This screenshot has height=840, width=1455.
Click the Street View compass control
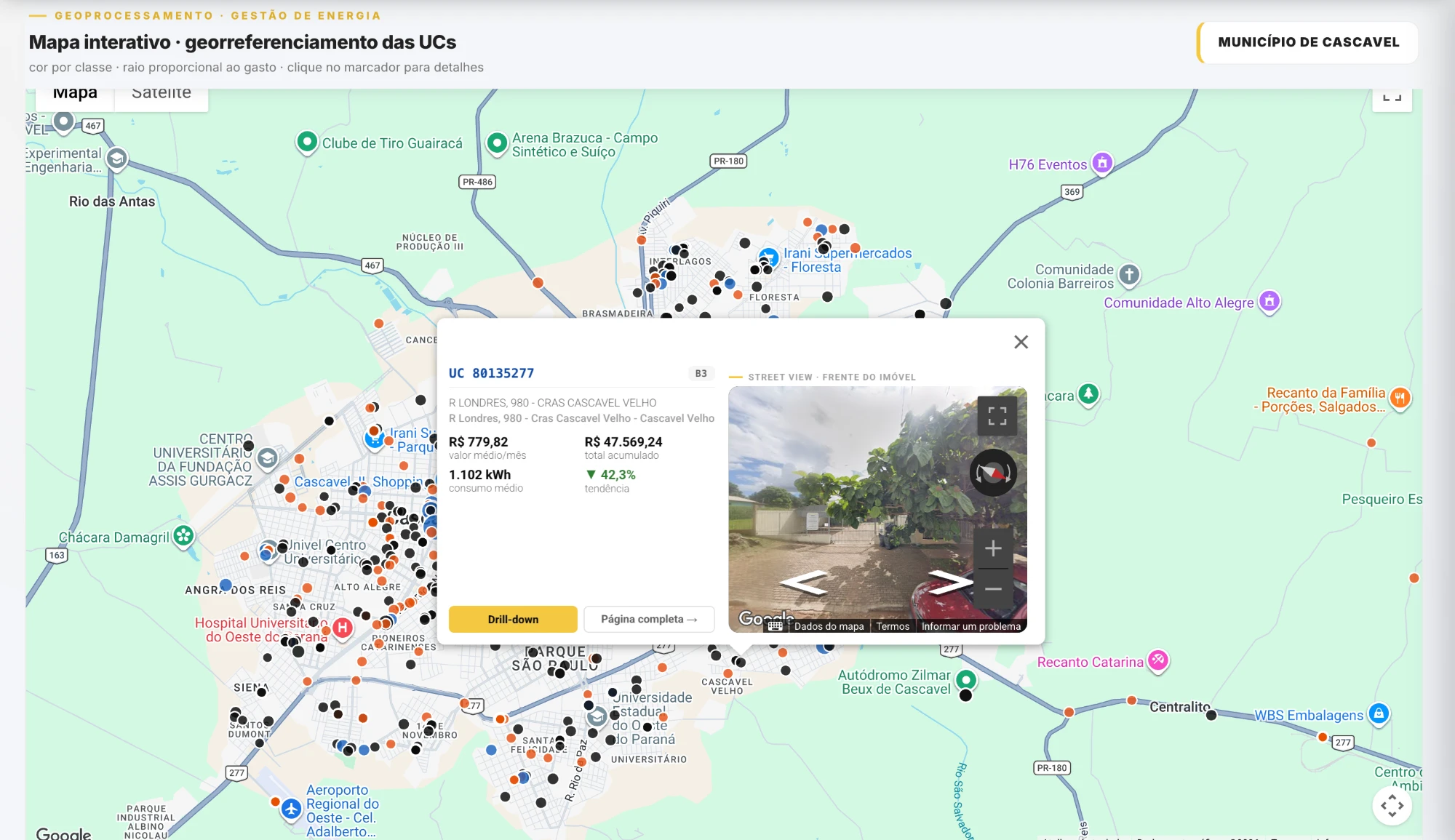[x=993, y=473]
